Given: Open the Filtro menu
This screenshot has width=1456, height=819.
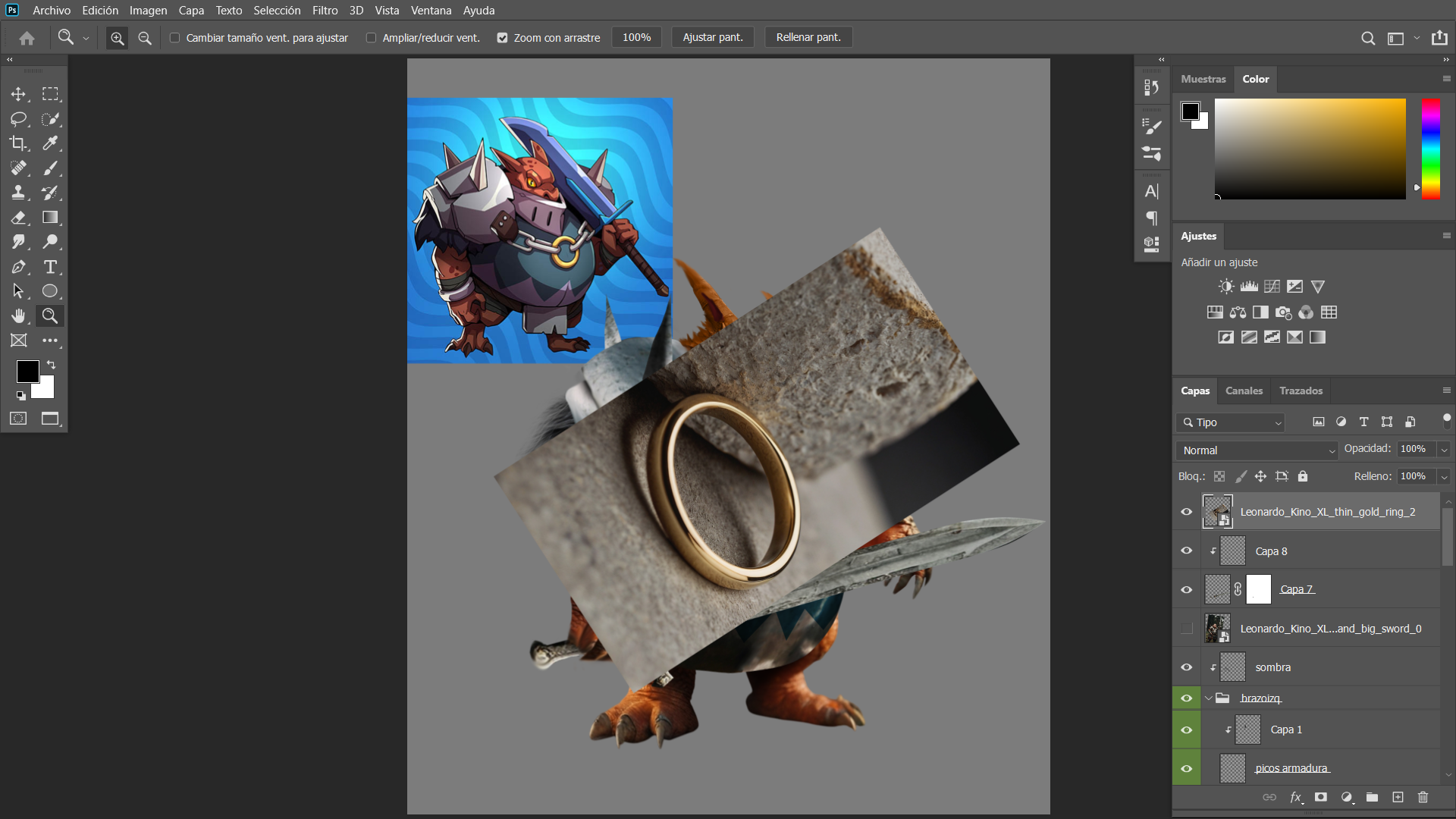Looking at the screenshot, I should pyautogui.click(x=325, y=11).
